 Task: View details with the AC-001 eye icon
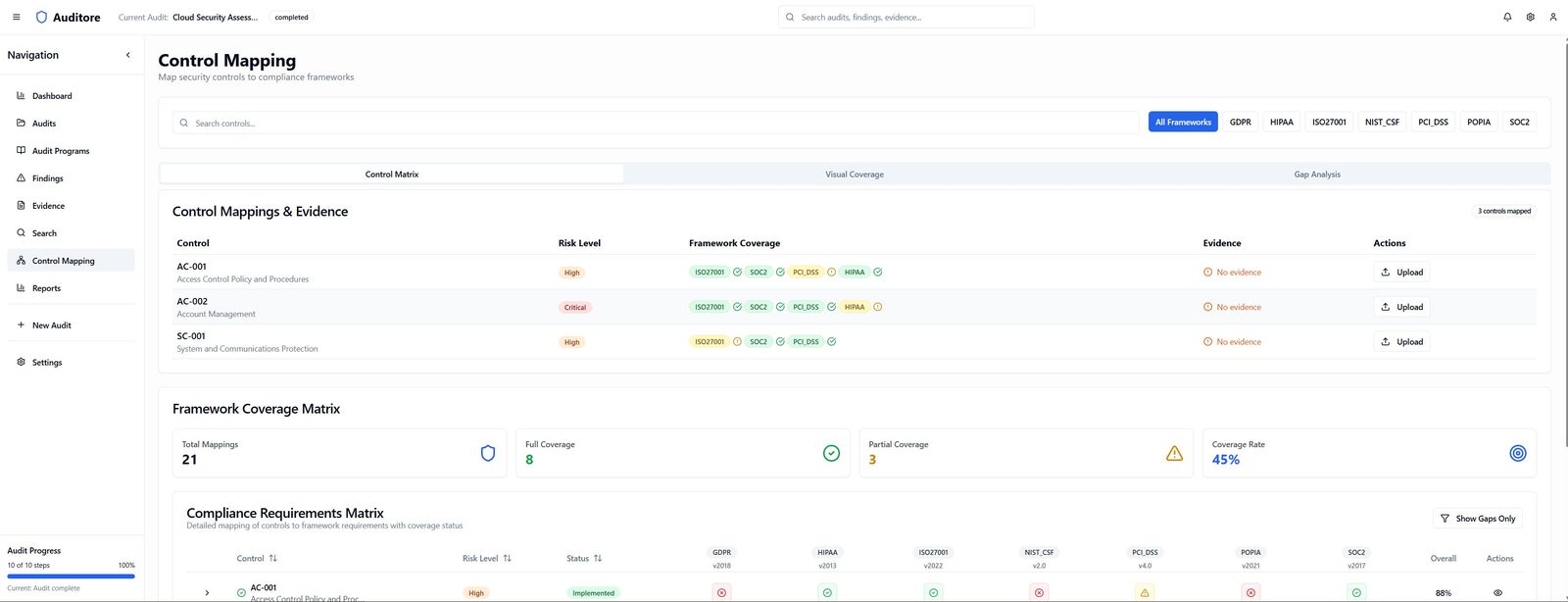(x=1497, y=593)
